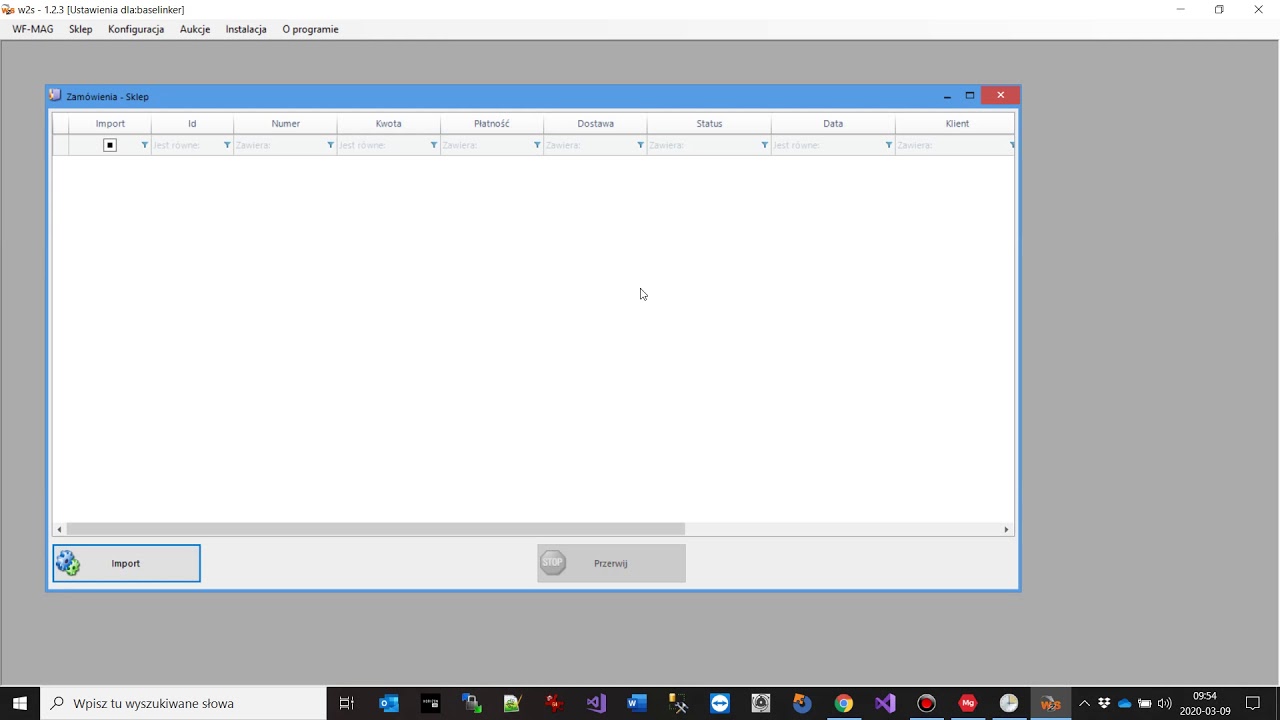Open the Dostawa column filter funnel

(640, 145)
